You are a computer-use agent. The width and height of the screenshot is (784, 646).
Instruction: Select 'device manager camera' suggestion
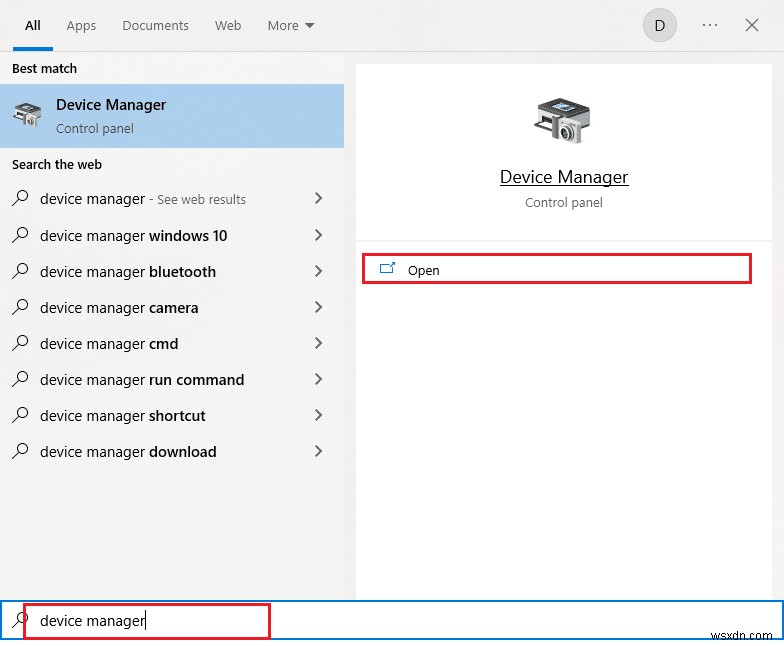click(x=172, y=308)
